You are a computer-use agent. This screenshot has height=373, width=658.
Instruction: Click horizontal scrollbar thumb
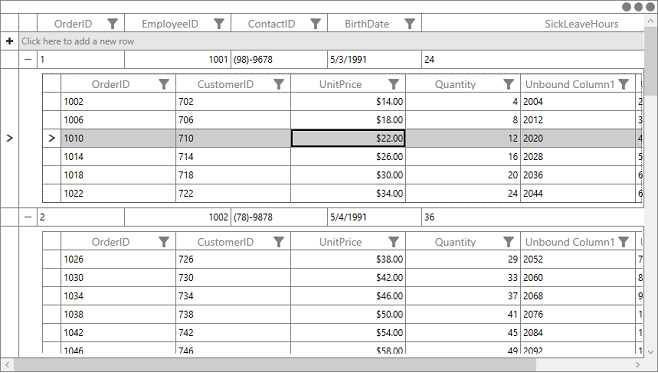click(275, 365)
